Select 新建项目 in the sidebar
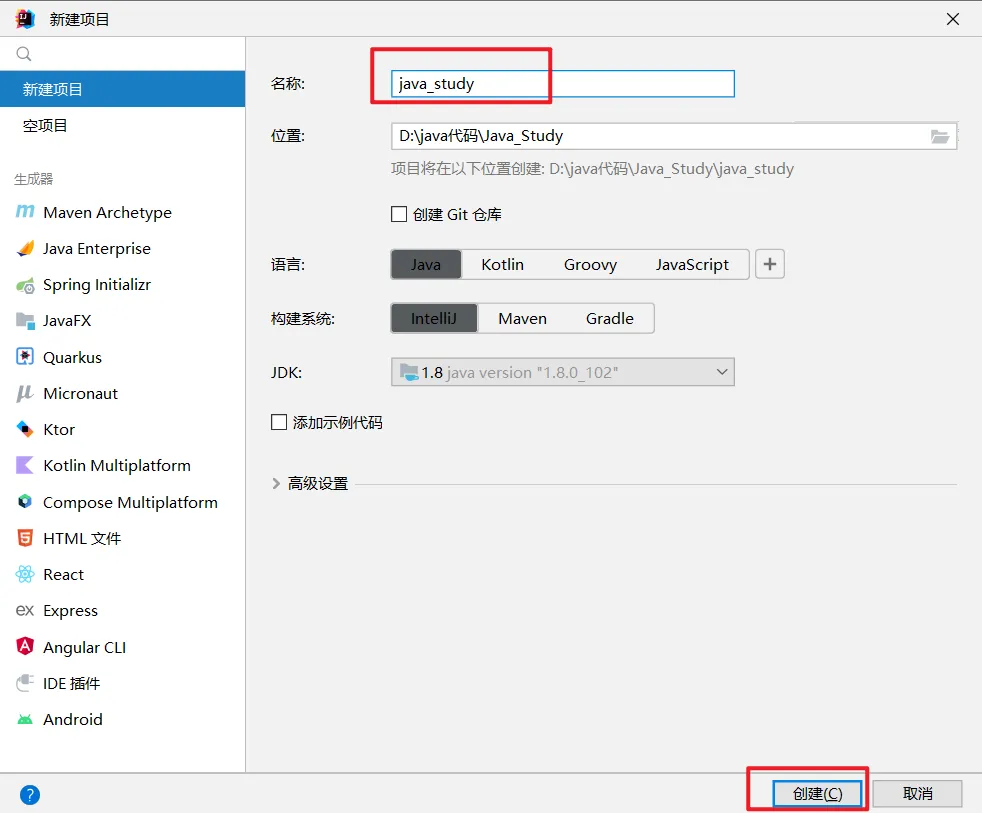 pos(123,89)
